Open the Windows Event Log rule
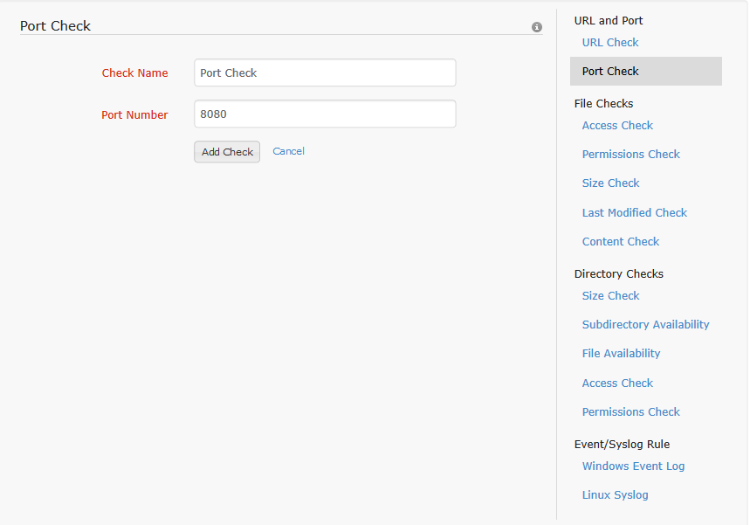The height and width of the screenshot is (525, 750). coord(633,466)
